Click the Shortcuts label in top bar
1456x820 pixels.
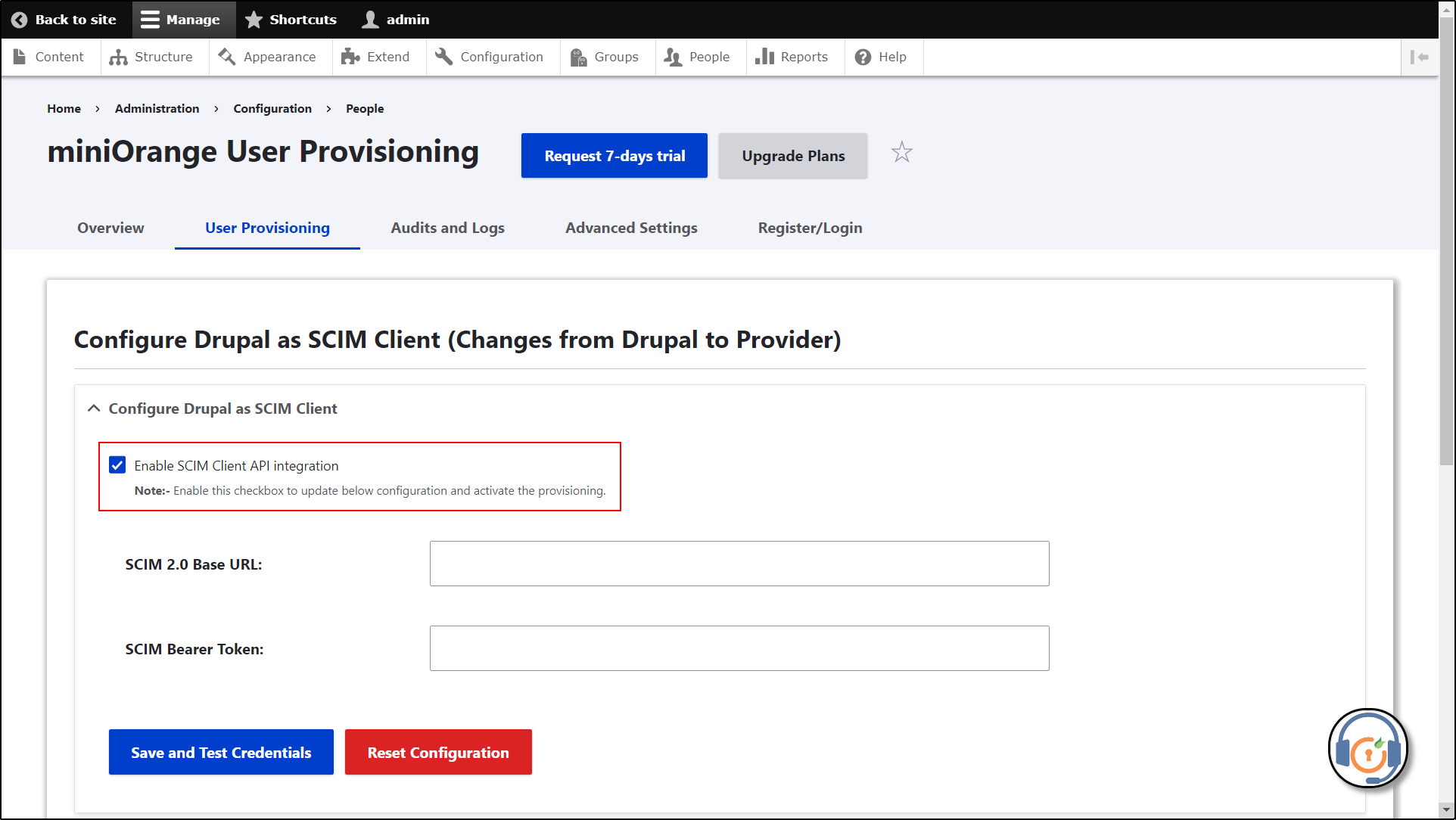click(303, 20)
